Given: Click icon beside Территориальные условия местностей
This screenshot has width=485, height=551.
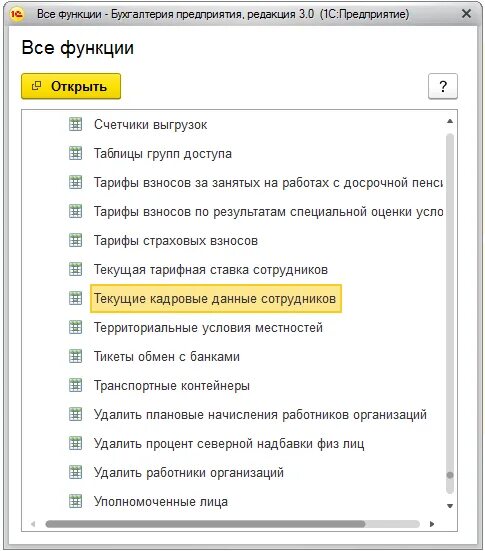Looking at the screenshot, I should (x=75, y=327).
